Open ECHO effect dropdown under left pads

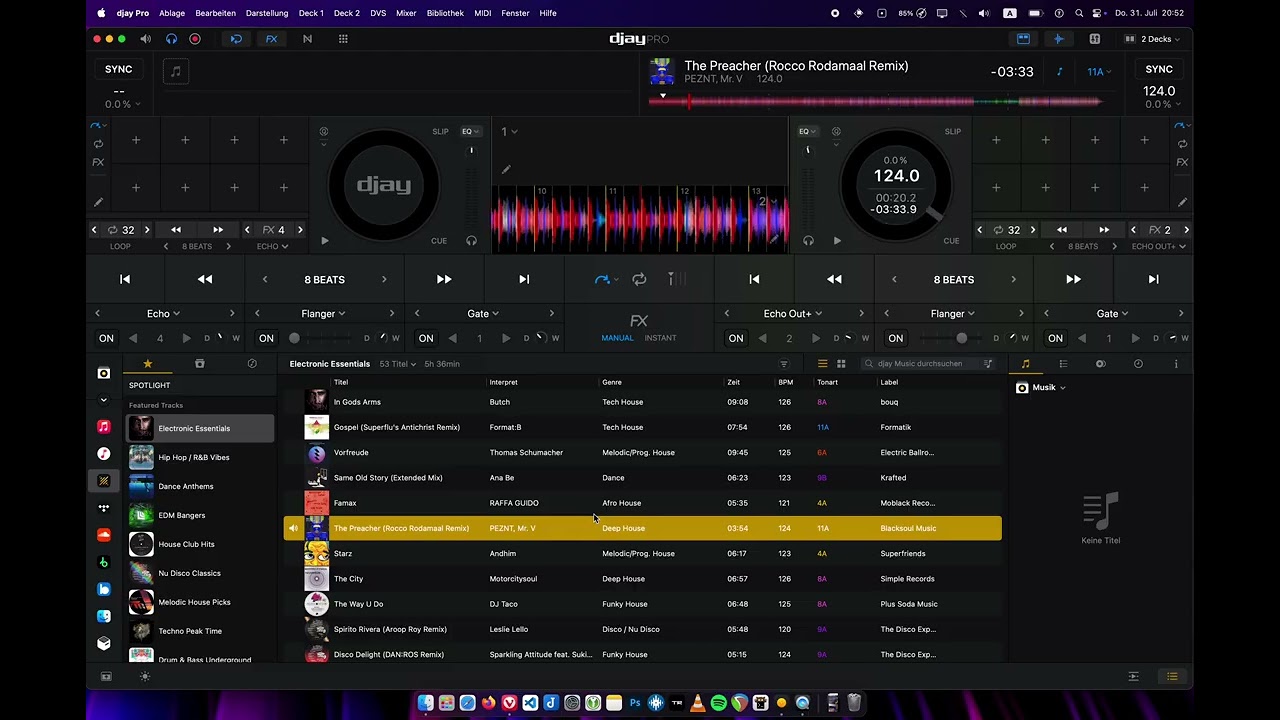click(271, 246)
